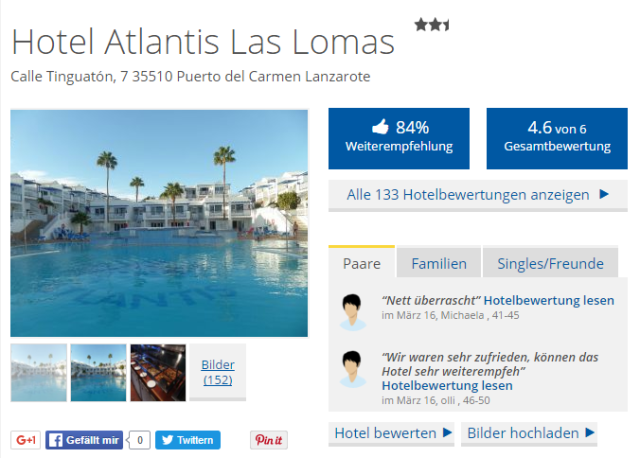
Task: Click the thumbs-up recommendation icon
Action: pyautogui.click(x=380, y=127)
